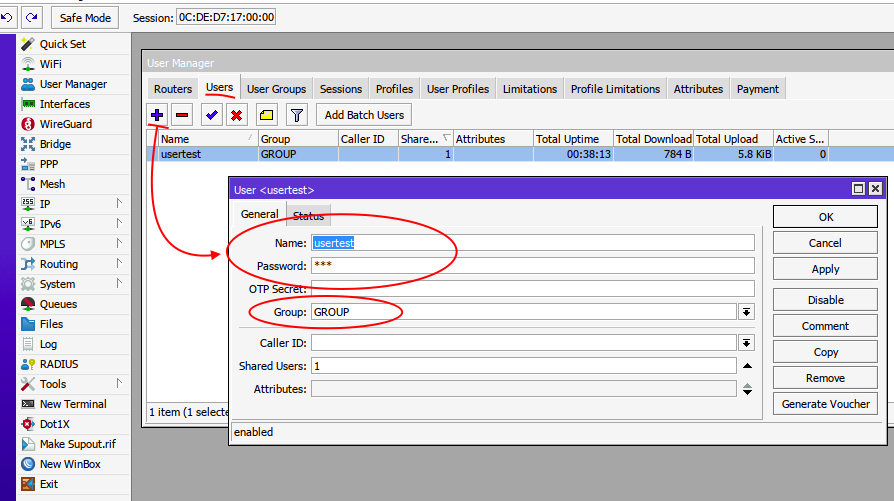Switch to the User Groups tab

point(277,89)
